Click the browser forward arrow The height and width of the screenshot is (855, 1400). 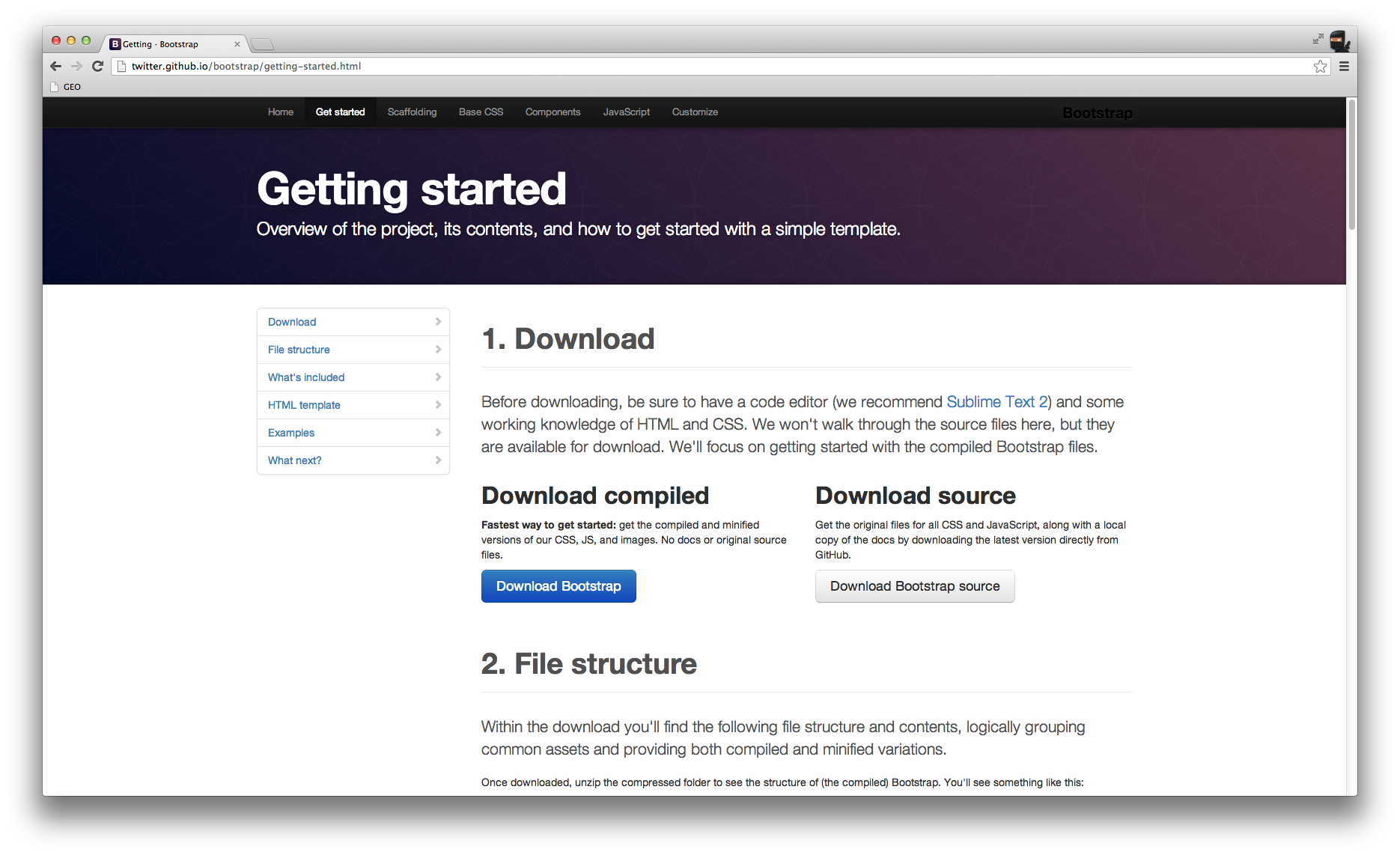point(76,66)
